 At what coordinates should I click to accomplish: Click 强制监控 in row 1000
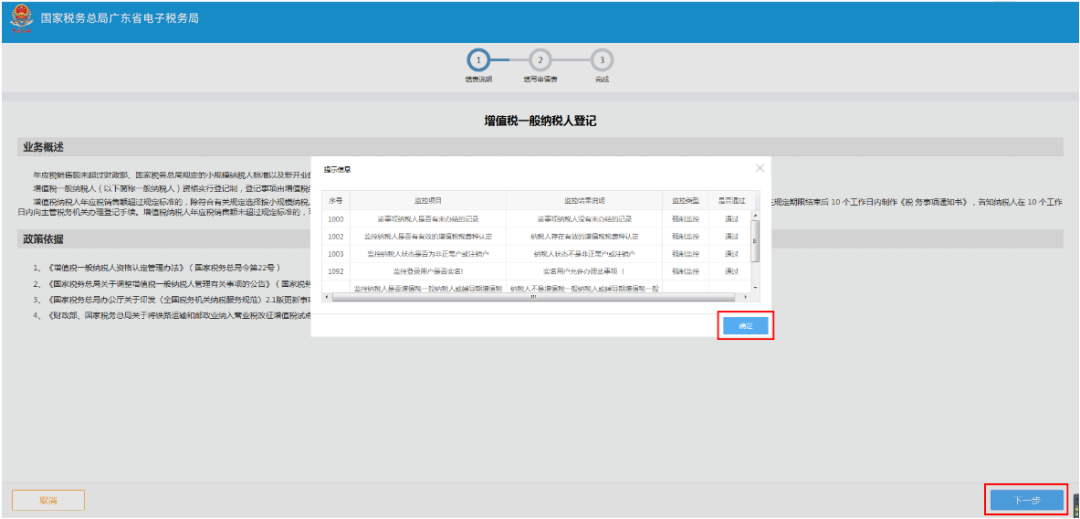(685, 219)
